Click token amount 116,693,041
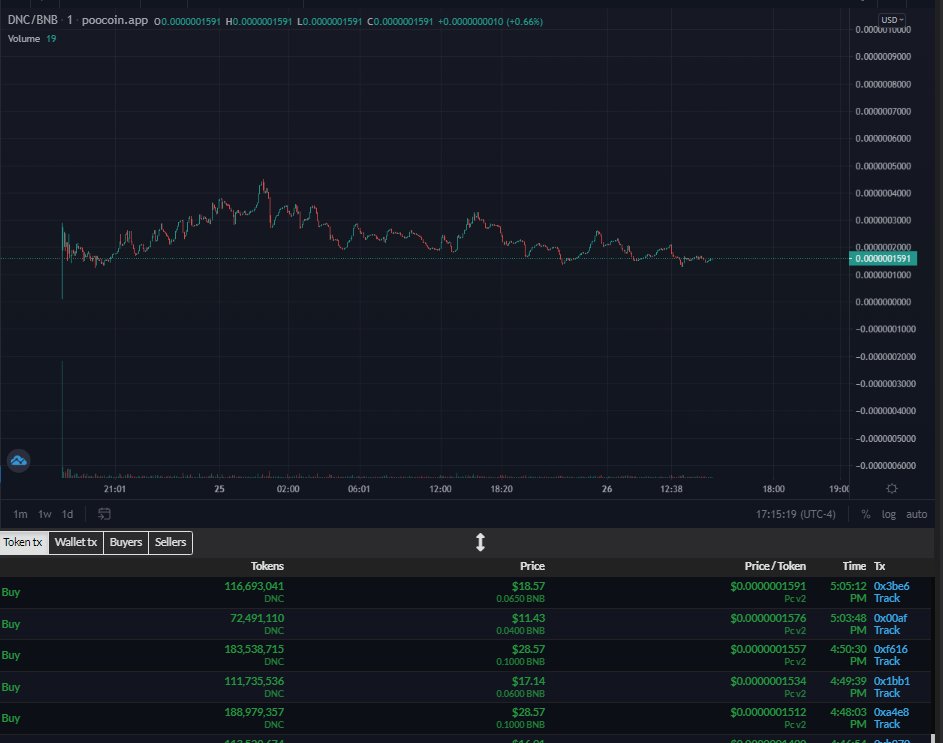 (254, 586)
